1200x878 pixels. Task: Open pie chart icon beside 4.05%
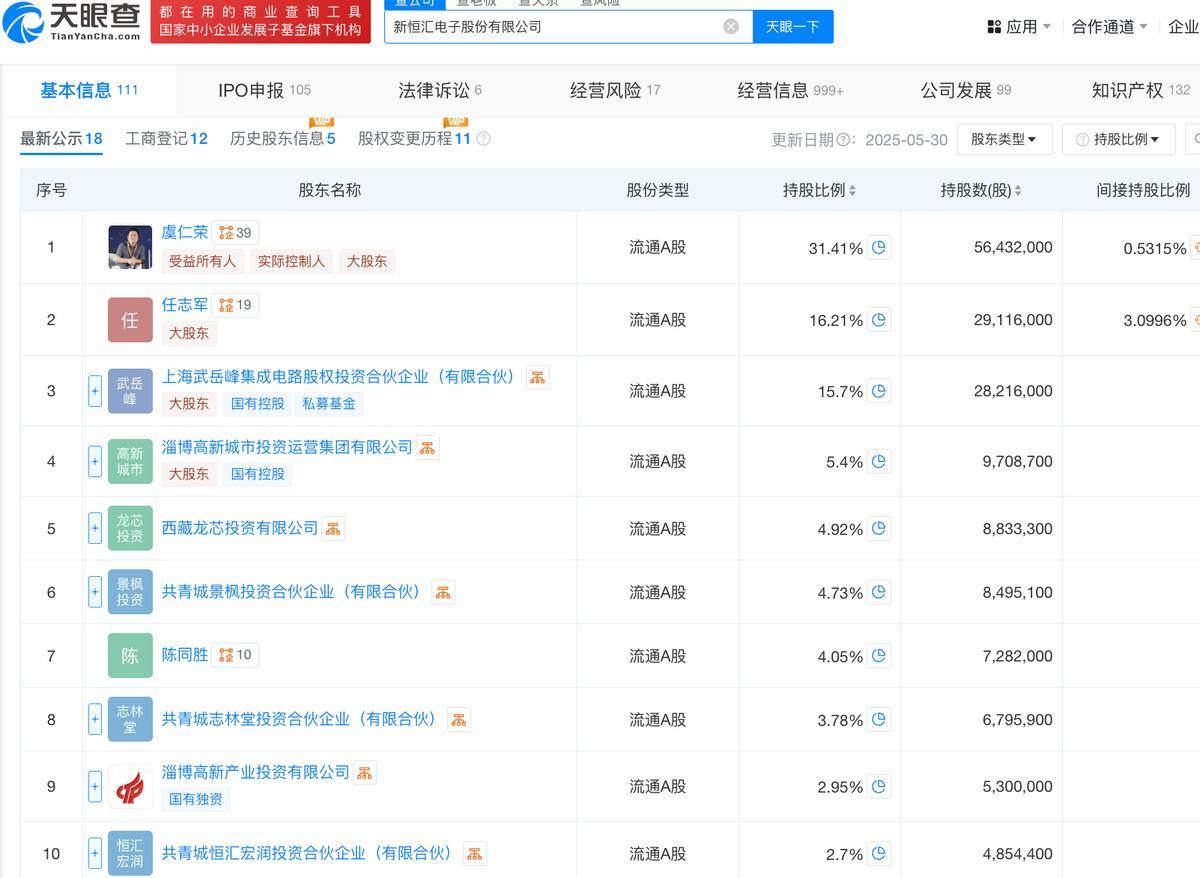pyautogui.click(x=879, y=656)
